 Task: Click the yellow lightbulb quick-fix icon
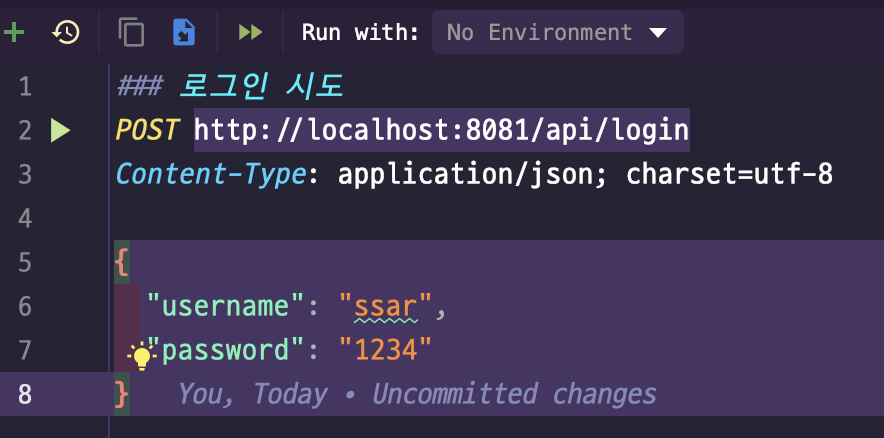(x=141, y=356)
